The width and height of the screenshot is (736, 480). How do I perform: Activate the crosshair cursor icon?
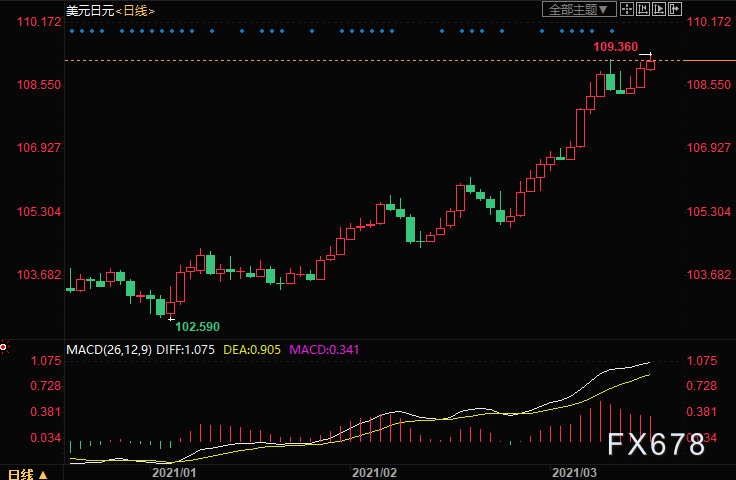(627, 9)
